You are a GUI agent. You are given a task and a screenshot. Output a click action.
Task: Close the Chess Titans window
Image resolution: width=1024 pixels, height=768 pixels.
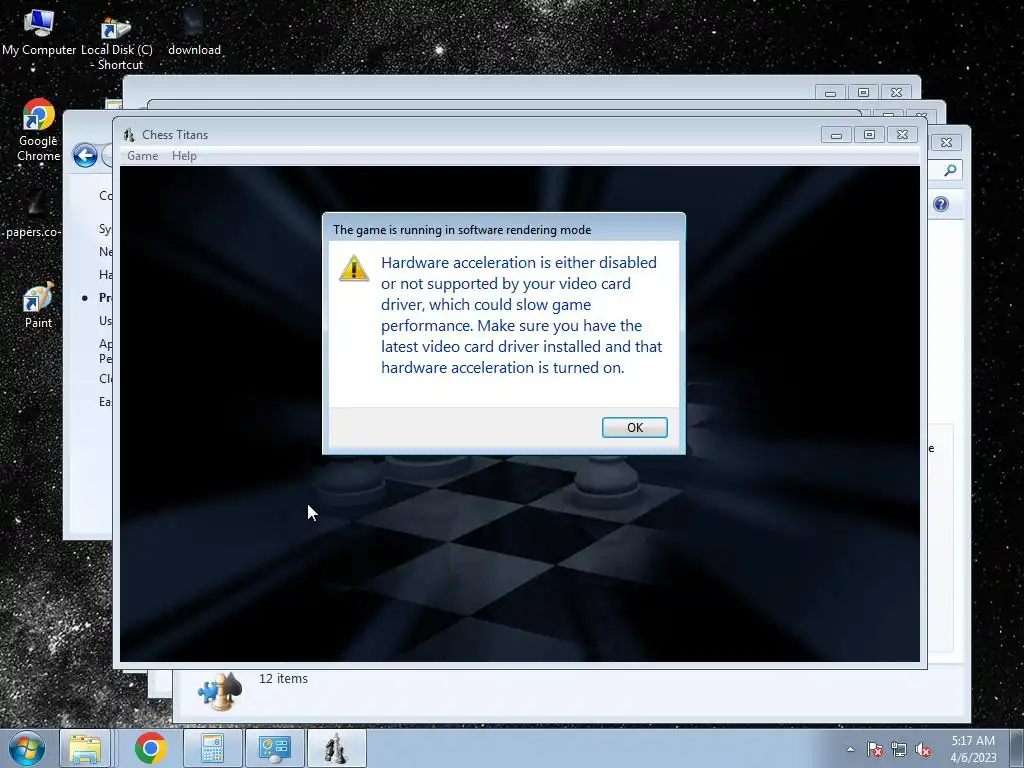click(903, 135)
